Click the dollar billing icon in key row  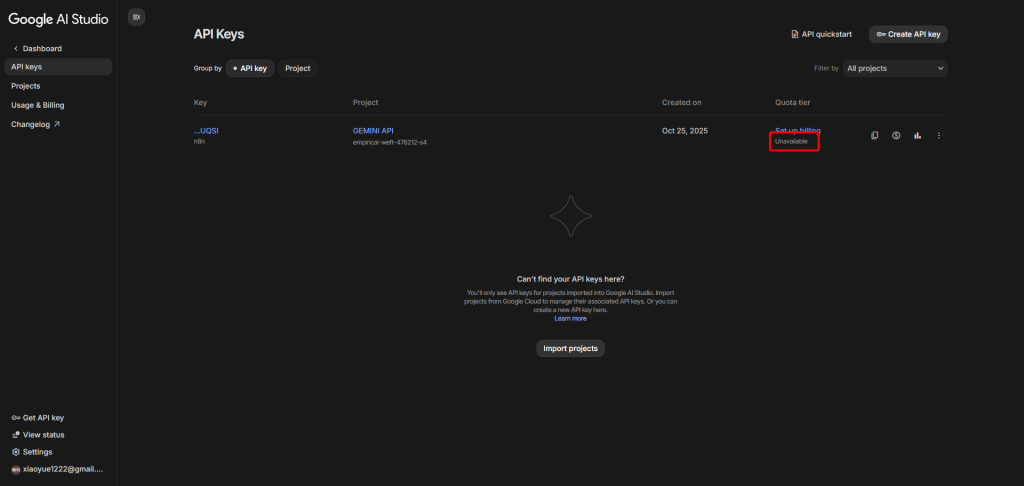896,136
